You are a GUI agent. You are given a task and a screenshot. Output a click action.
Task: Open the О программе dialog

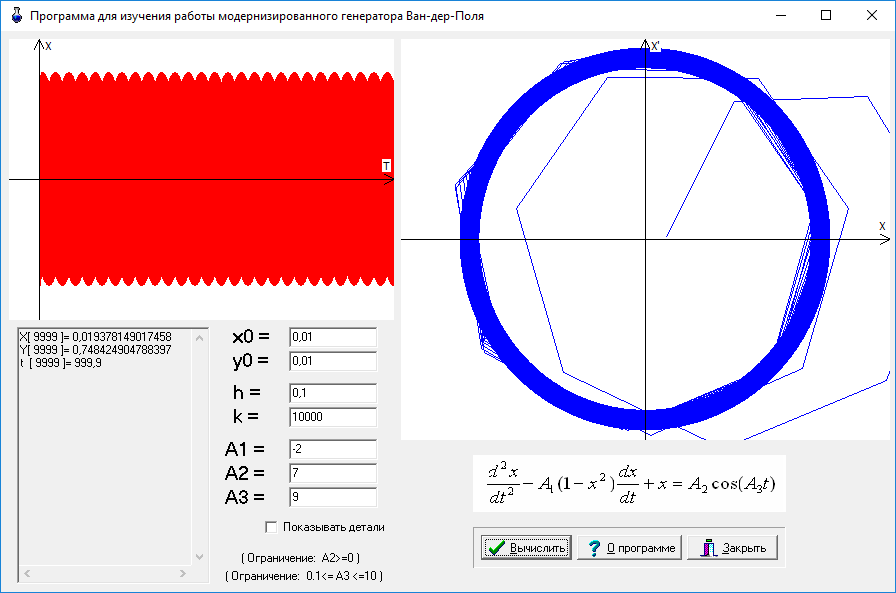point(629,548)
